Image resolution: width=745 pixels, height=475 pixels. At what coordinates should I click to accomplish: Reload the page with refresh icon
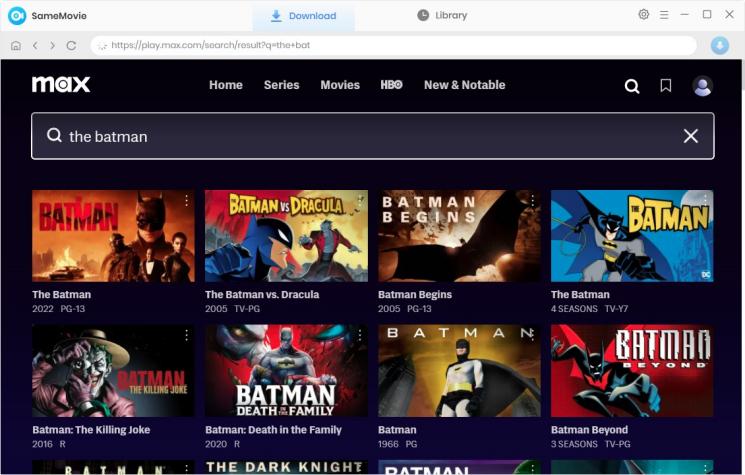(x=71, y=46)
